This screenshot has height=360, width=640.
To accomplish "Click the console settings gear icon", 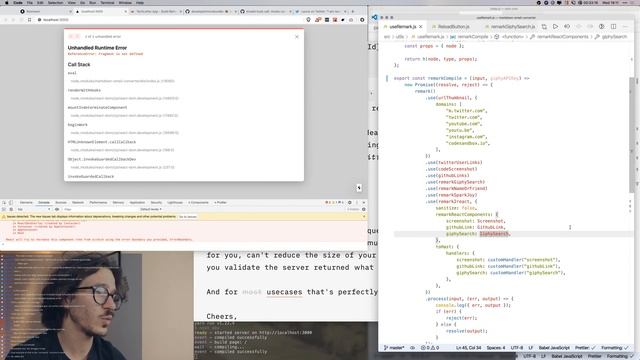I will click(x=364, y=209).
